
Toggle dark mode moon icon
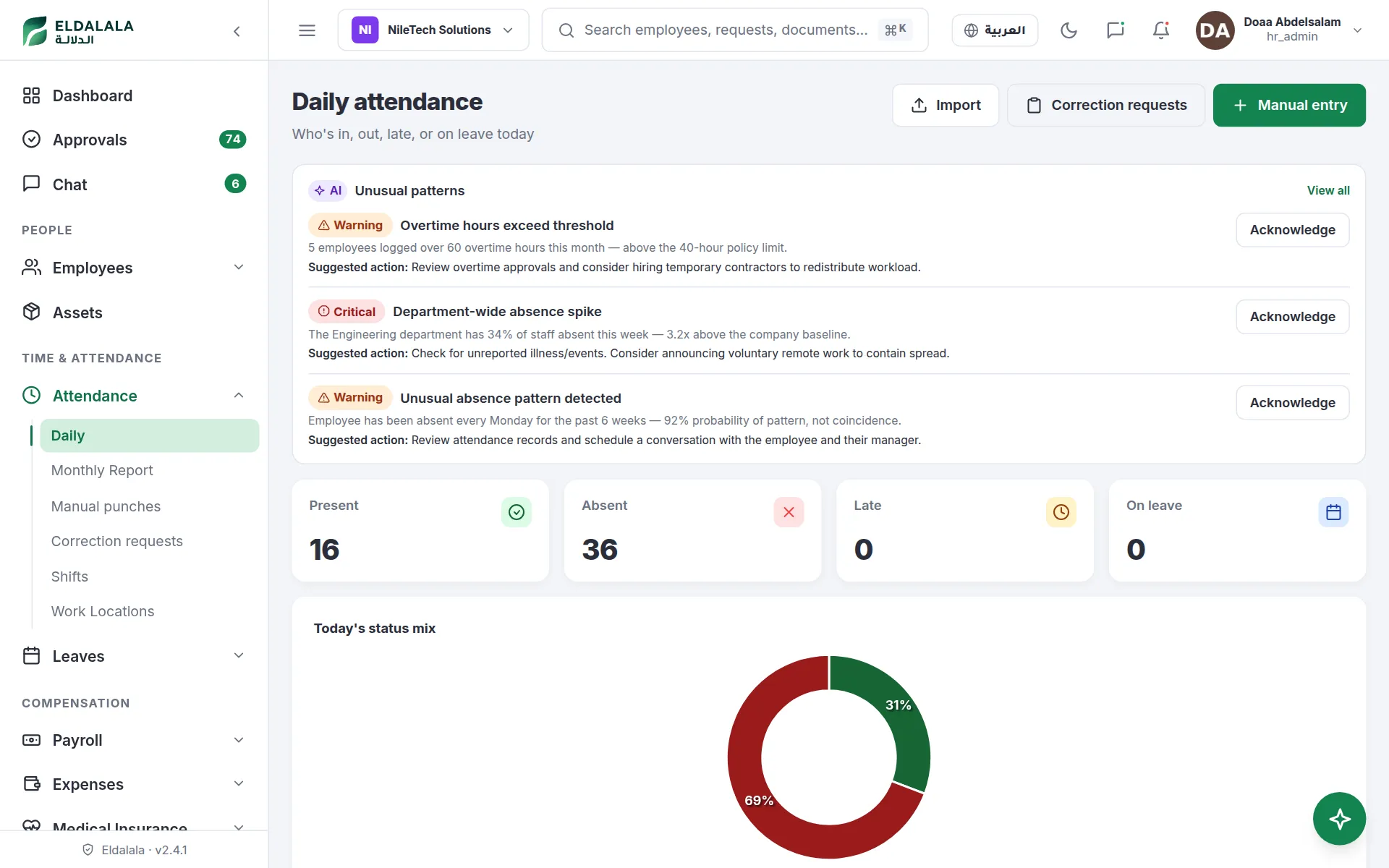(1069, 30)
